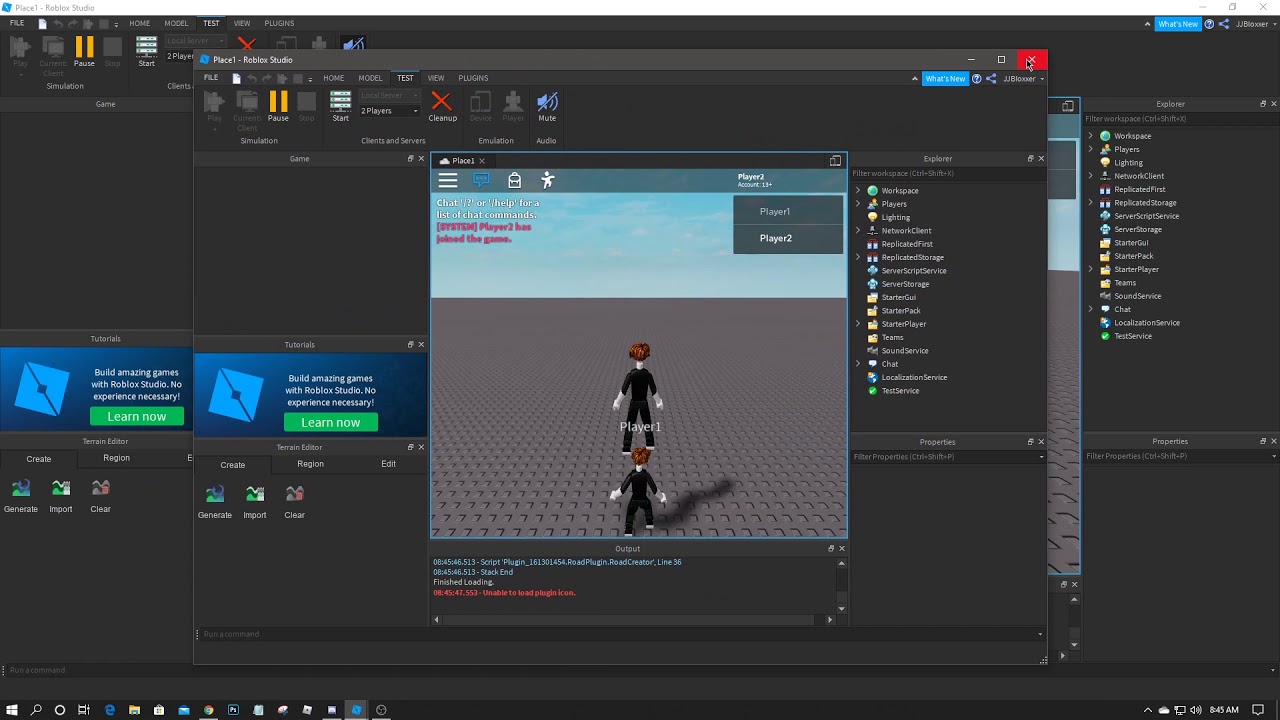Open the PLUGINS ribbon tab
Screen dimensions: 1280x720
[473, 78]
